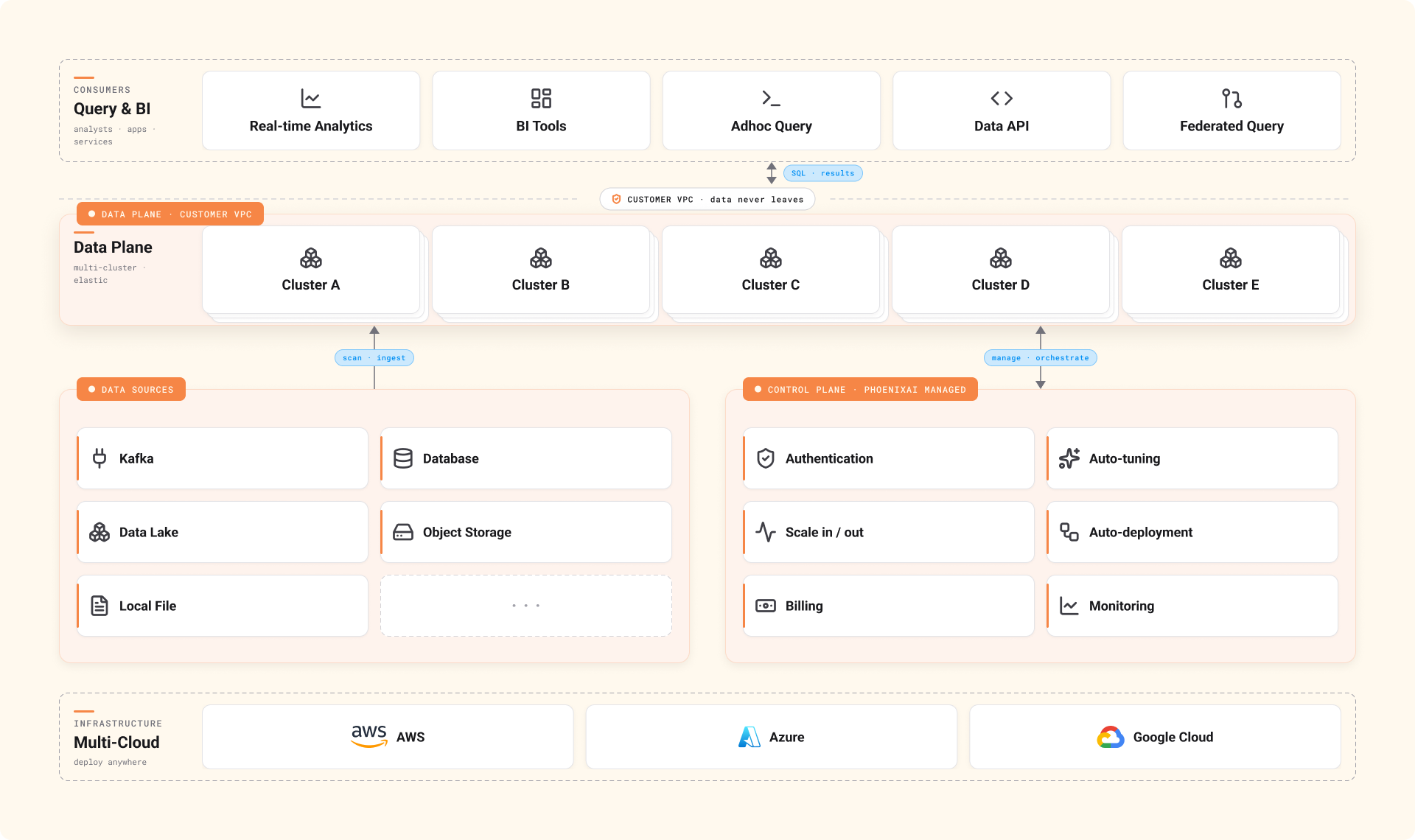Click the Data Lake label

pyautogui.click(x=149, y=532)
